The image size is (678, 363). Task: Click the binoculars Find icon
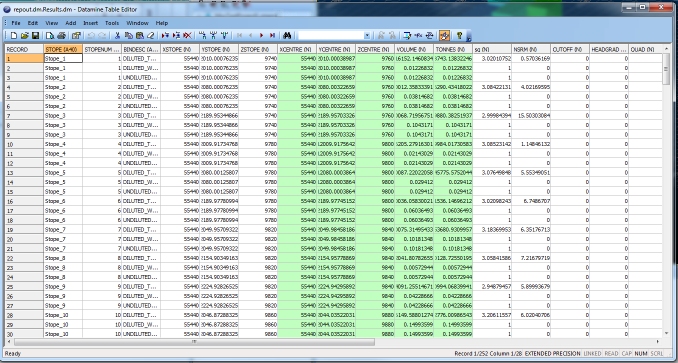coord(287,35)
